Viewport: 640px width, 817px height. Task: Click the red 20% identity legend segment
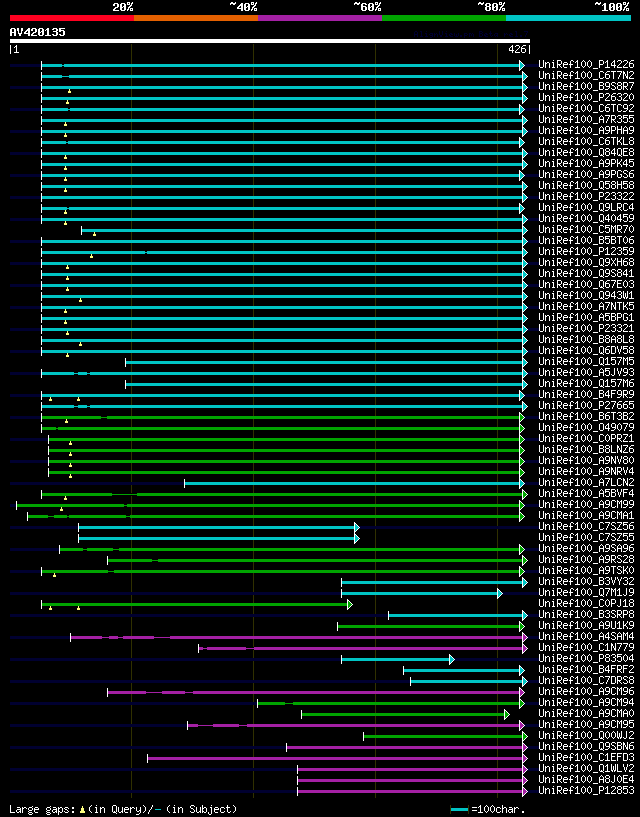pos(72,18)
